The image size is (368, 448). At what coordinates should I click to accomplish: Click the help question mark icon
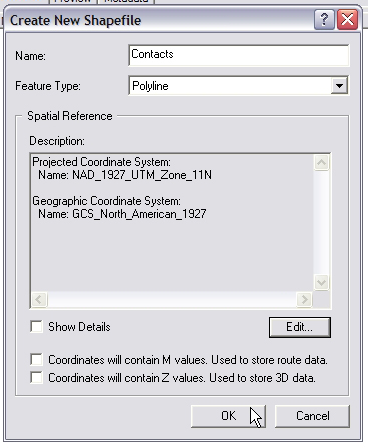(x=324, y=20)
